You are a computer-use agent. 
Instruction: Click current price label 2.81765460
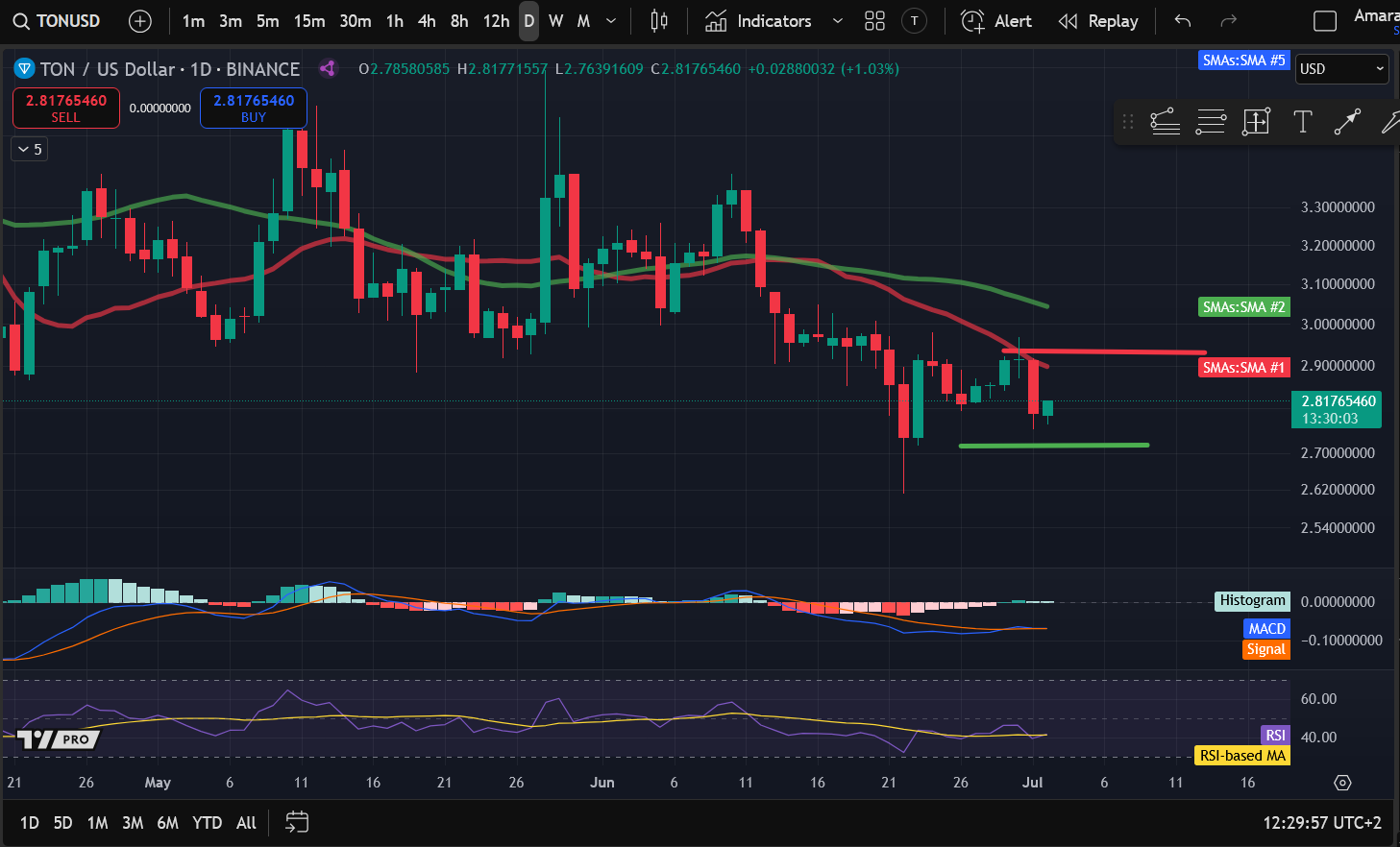1337,410
